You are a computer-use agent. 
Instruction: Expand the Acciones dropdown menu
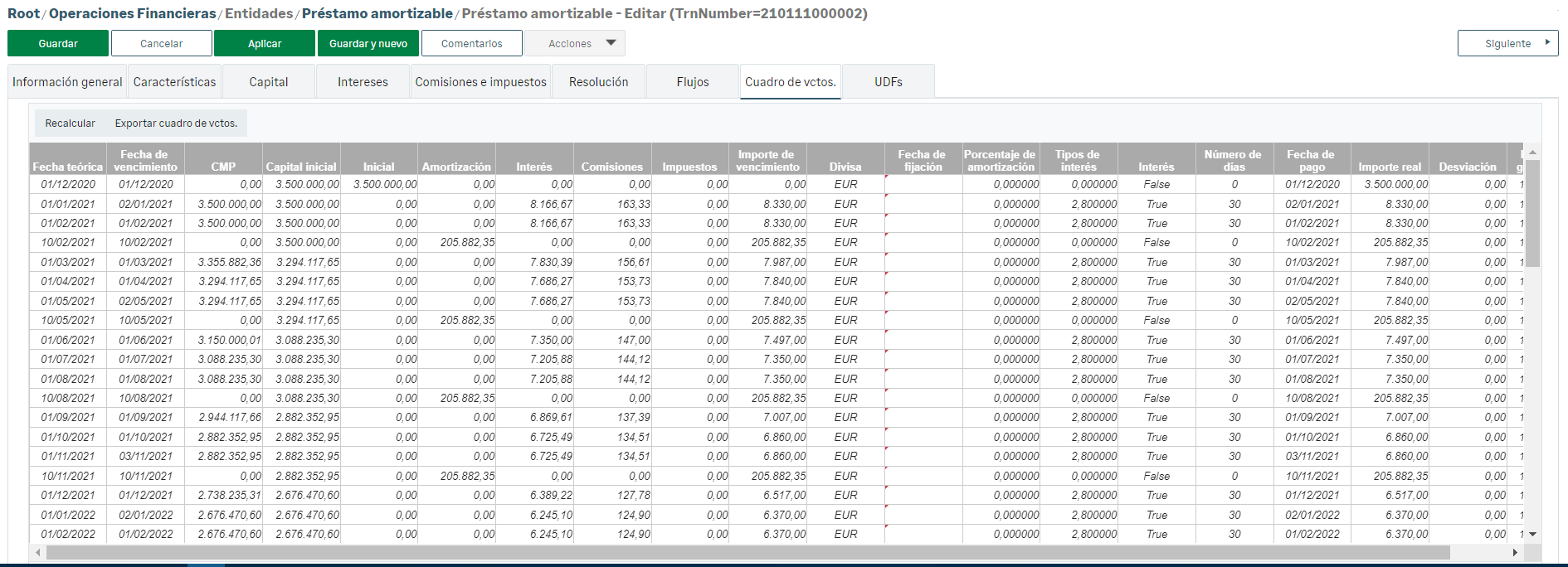point(574,43)
